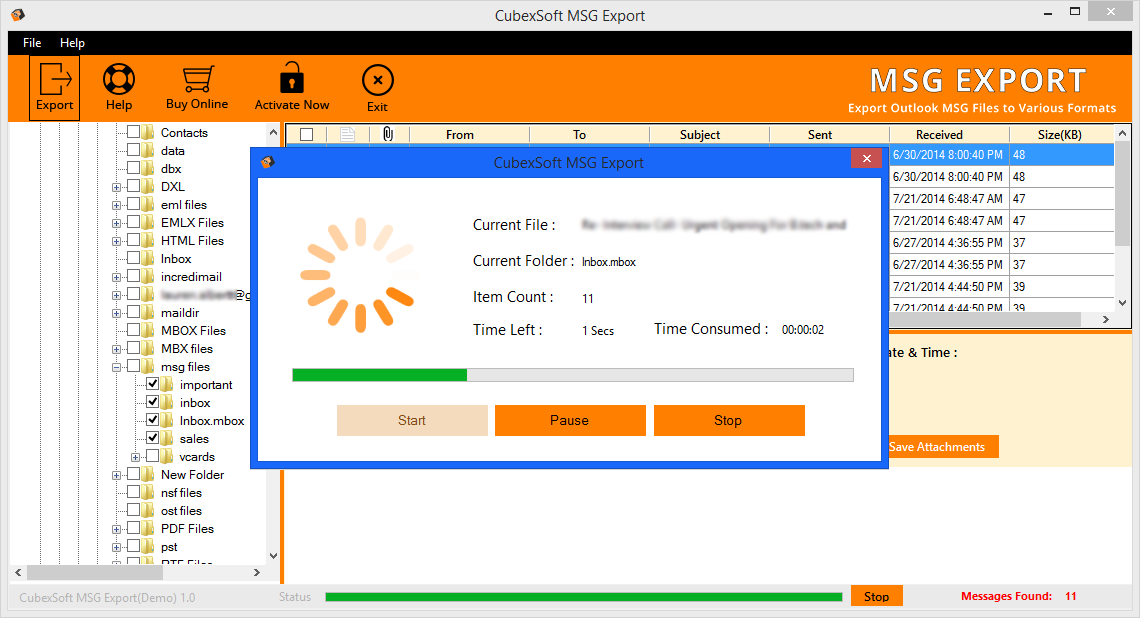Uncheck the Inbox.mbox checkbox

(153, 420)
